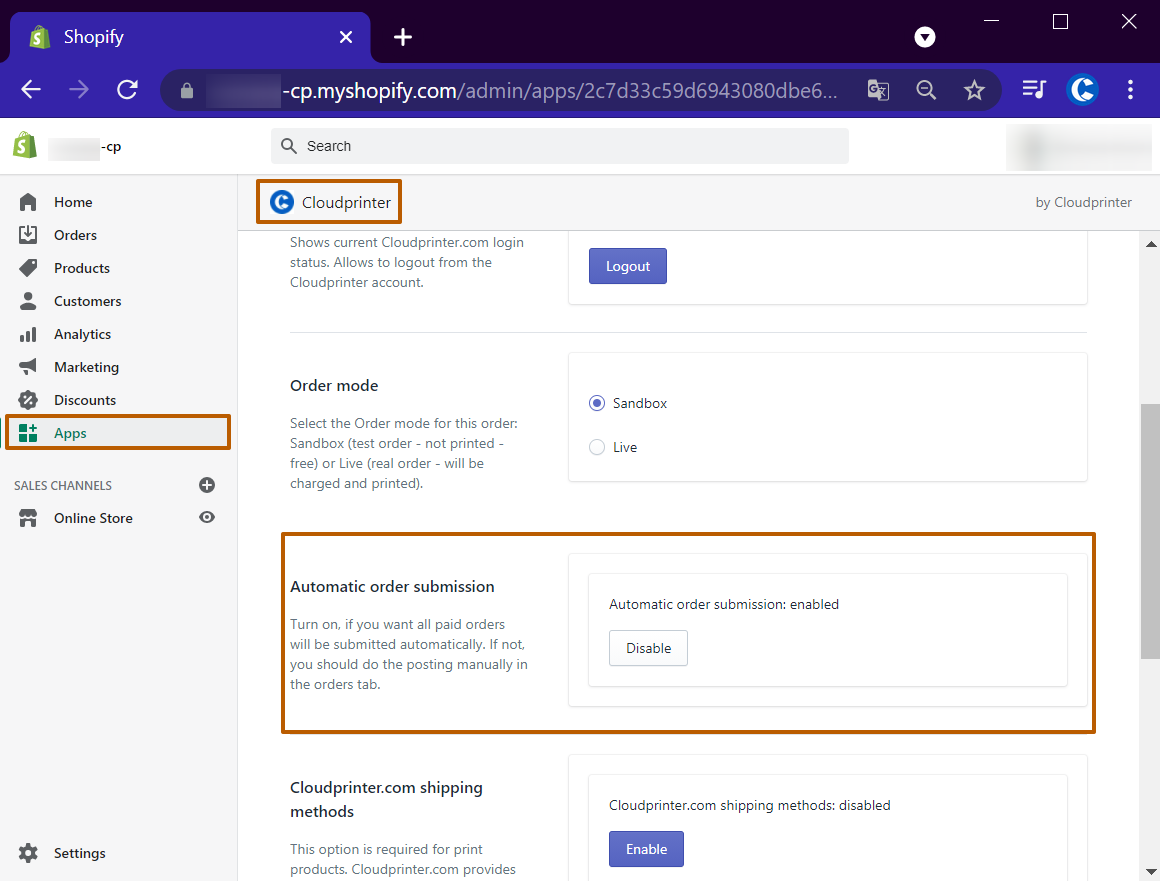Select the Live order mode
This screenshot has width=1160, height=881.
597,447
